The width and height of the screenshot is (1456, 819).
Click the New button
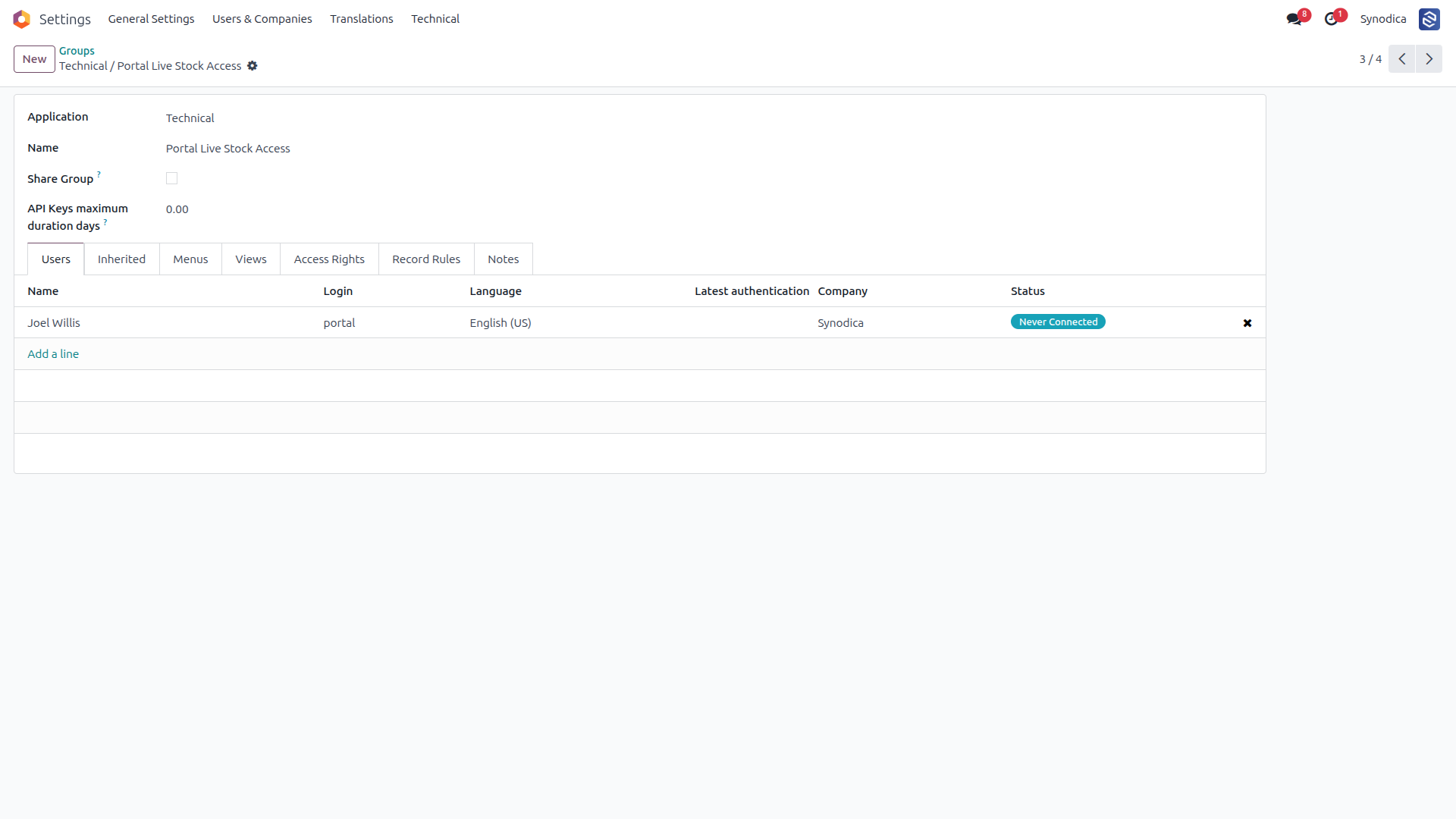click(34, 59)
